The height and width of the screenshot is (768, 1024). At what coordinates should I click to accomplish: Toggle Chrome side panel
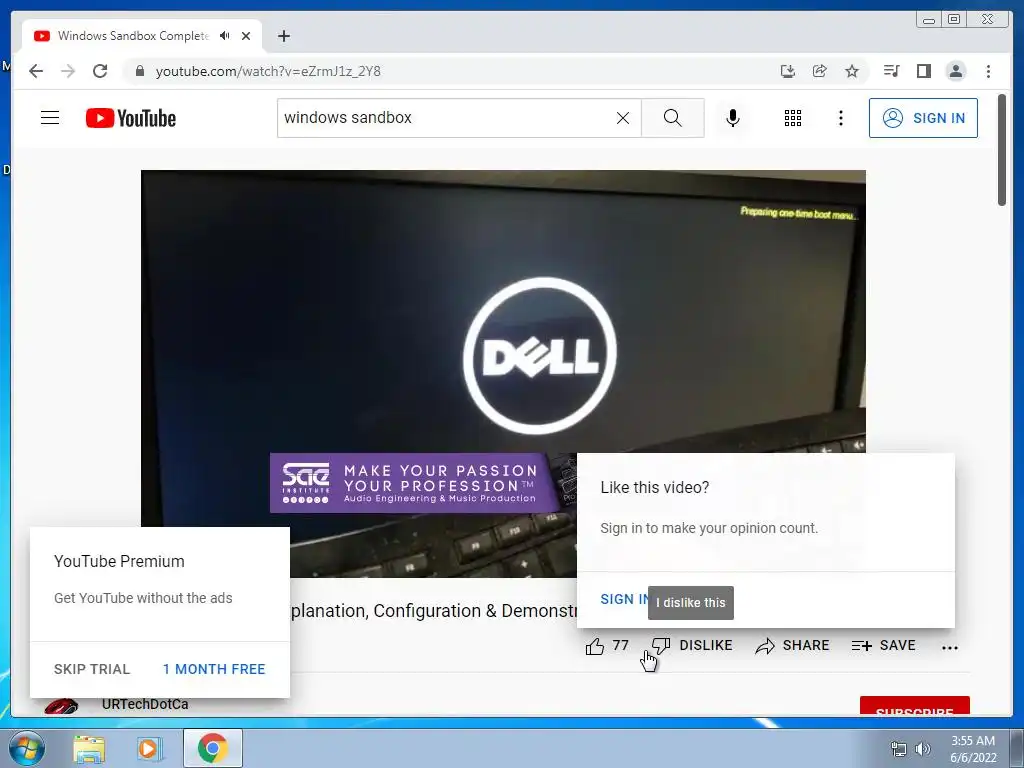[923, 71]
